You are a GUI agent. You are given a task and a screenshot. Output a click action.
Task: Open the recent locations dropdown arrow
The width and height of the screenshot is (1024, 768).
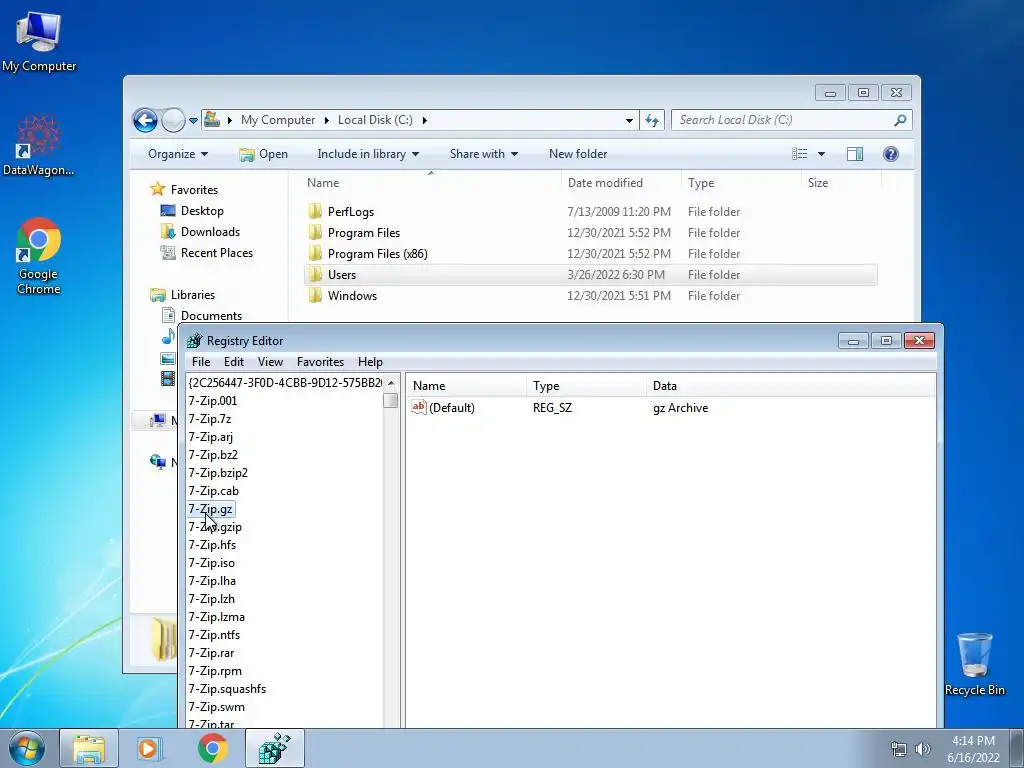point(193,121)
